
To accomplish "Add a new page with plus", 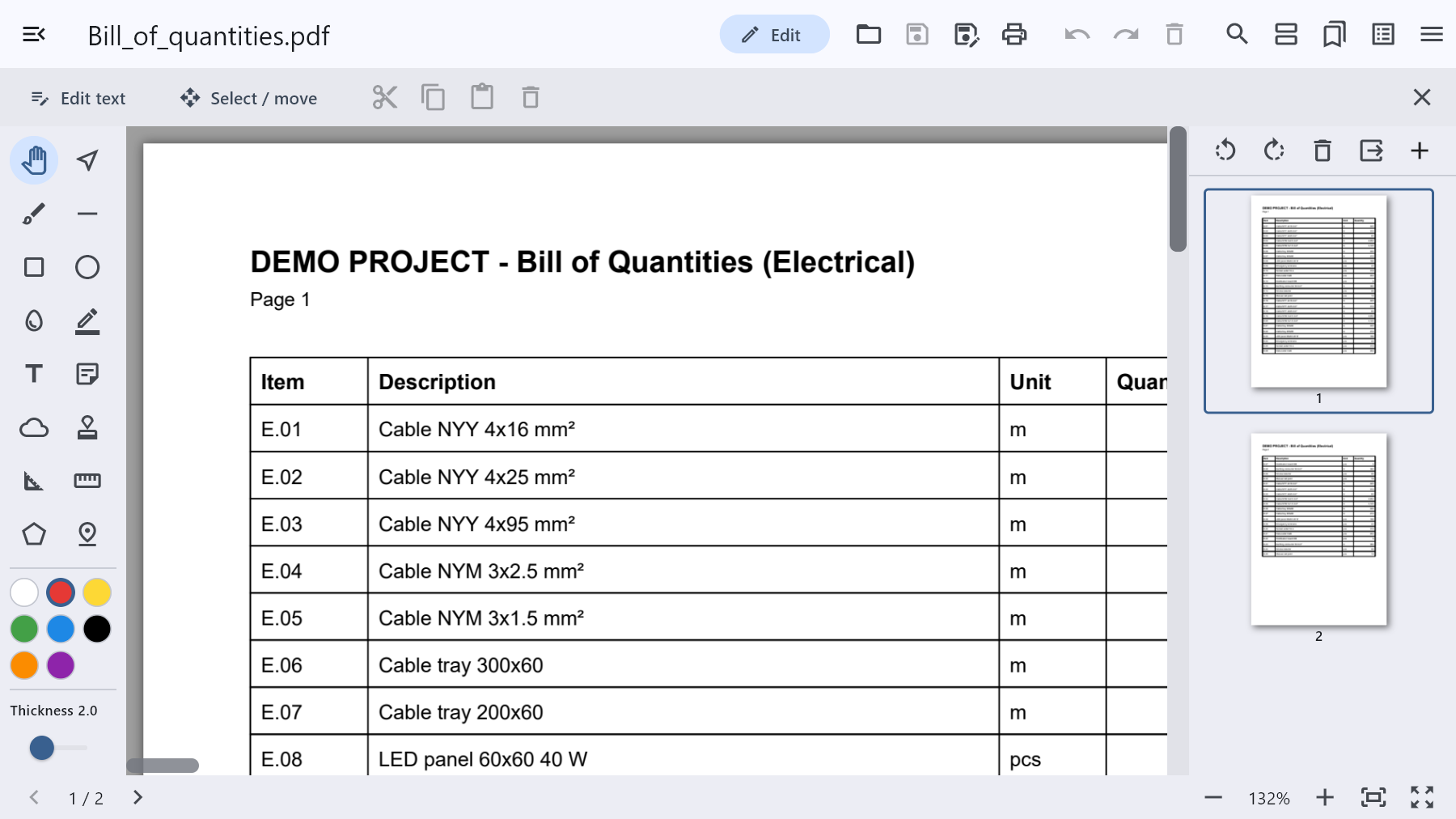I will (x=1420, y=151).
